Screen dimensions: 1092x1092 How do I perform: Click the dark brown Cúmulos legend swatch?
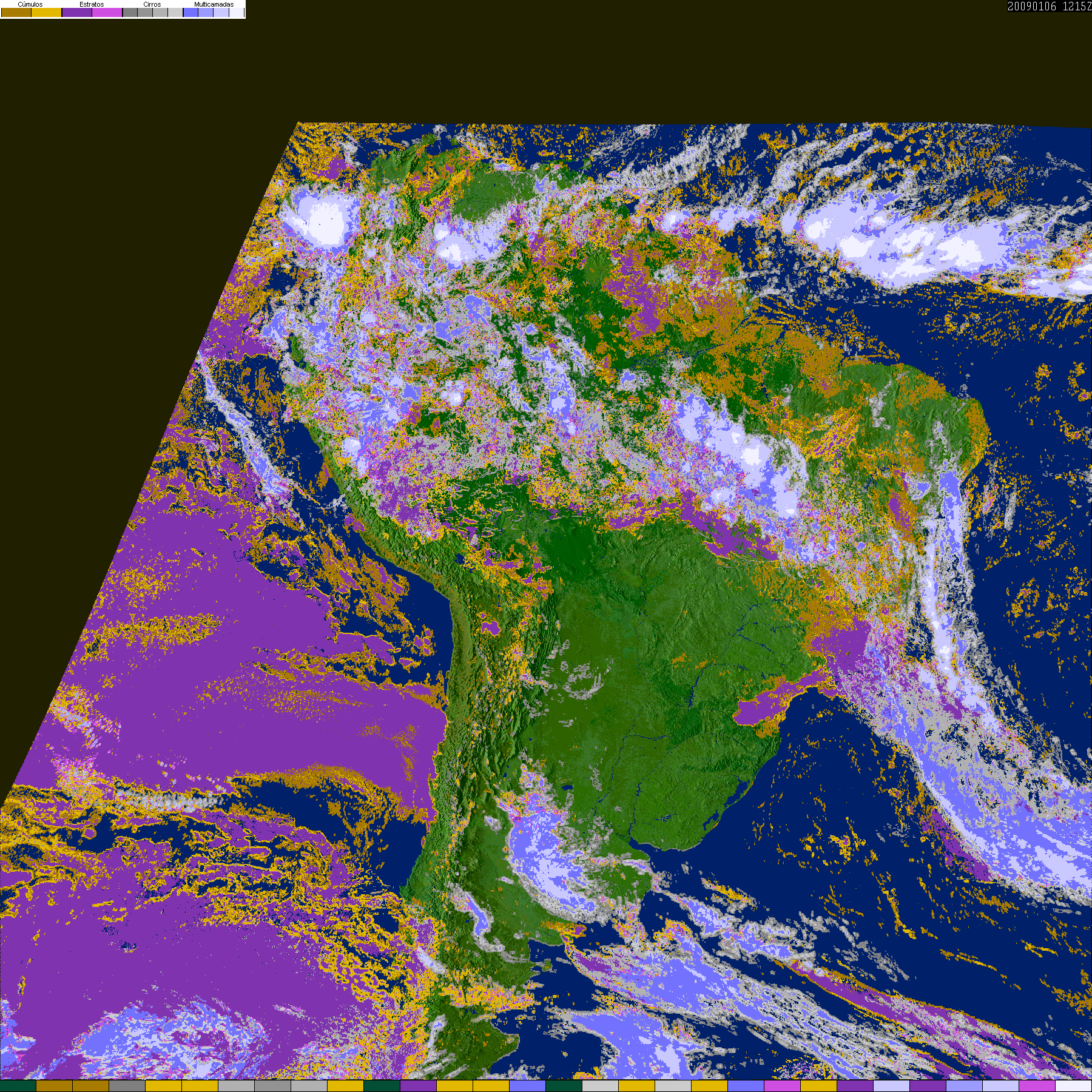coord(16,13)
